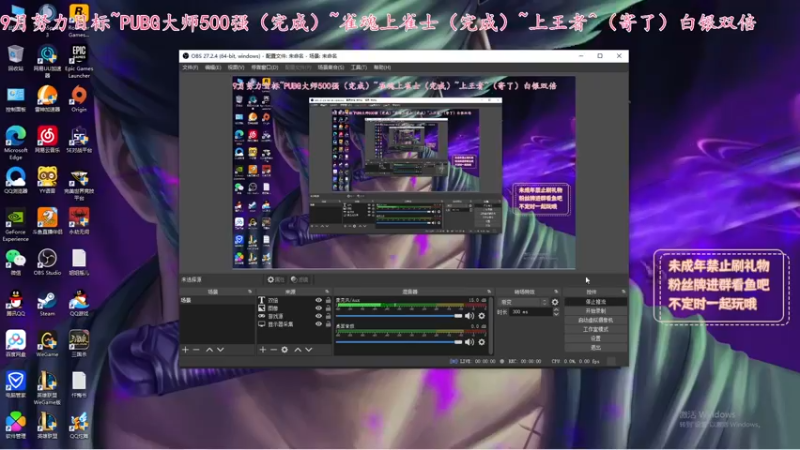Open the View (视图) menu
This screenshot has height=450, width=800.
point(236,67)
